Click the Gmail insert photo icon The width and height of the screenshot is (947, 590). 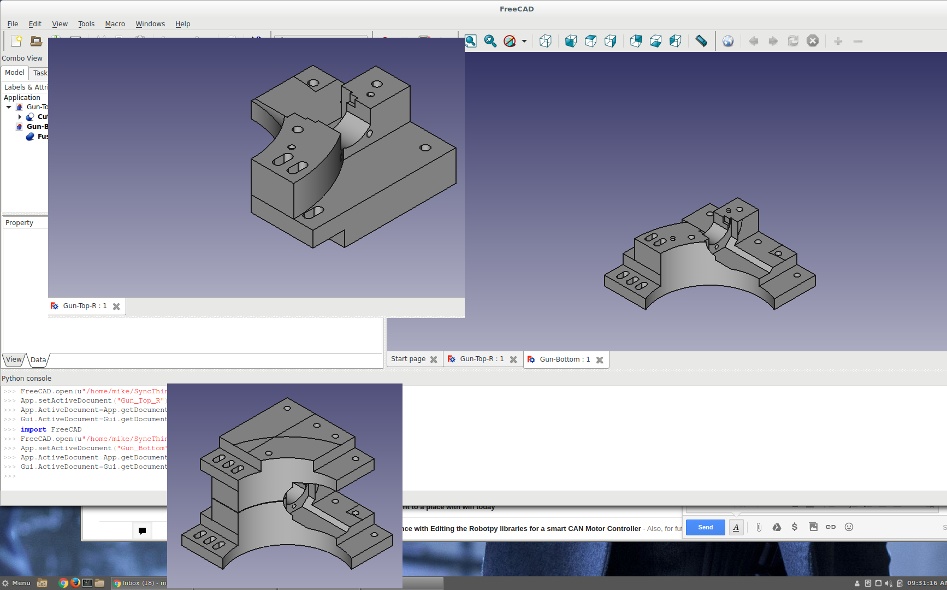pos(814,527)
